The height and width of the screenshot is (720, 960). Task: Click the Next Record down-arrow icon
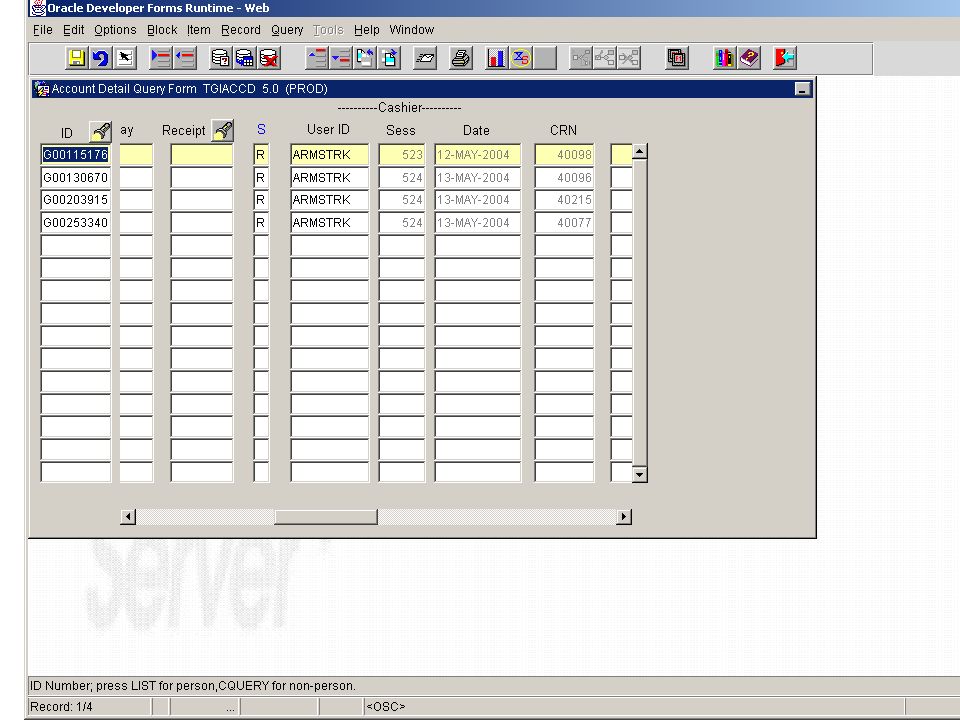(340, 58)
